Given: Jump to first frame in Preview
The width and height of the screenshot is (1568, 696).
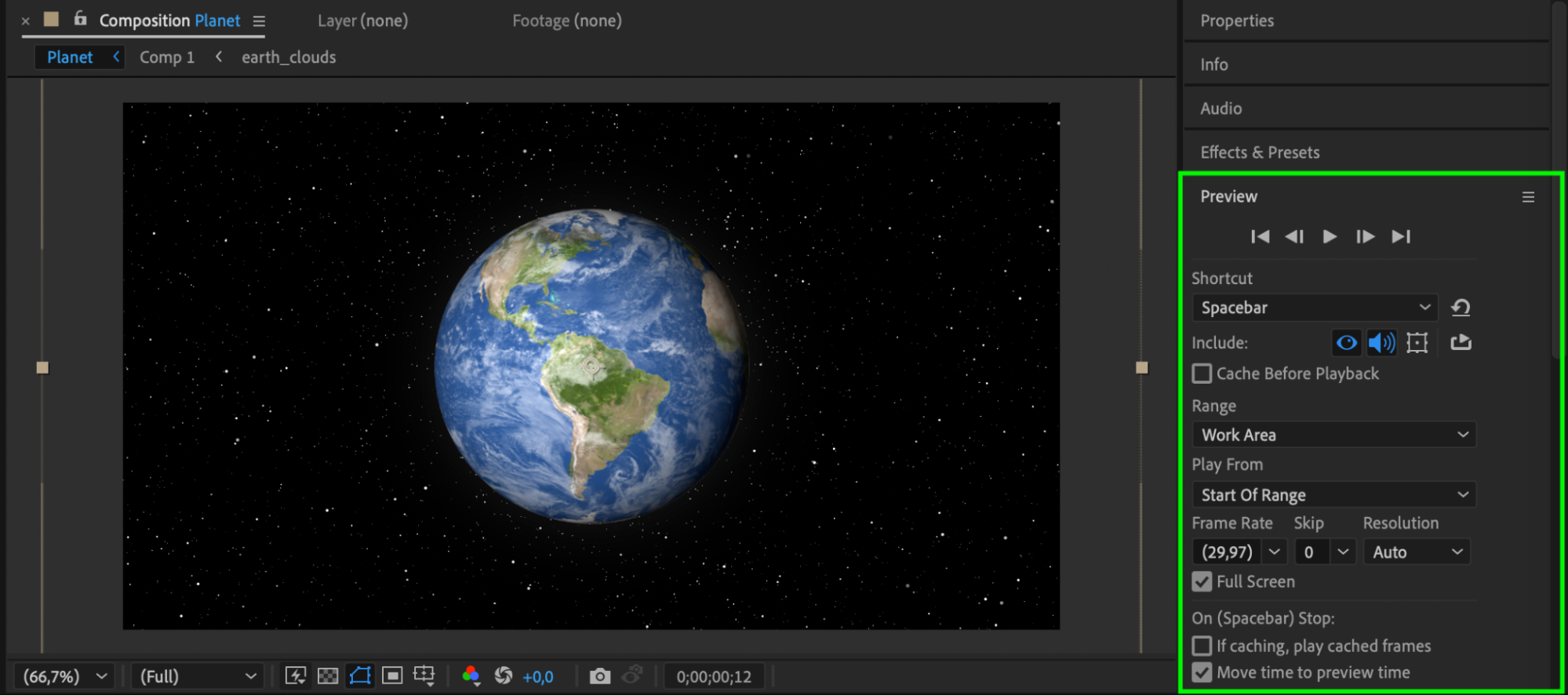Looking at the screenshot, I should point(1260,236).
